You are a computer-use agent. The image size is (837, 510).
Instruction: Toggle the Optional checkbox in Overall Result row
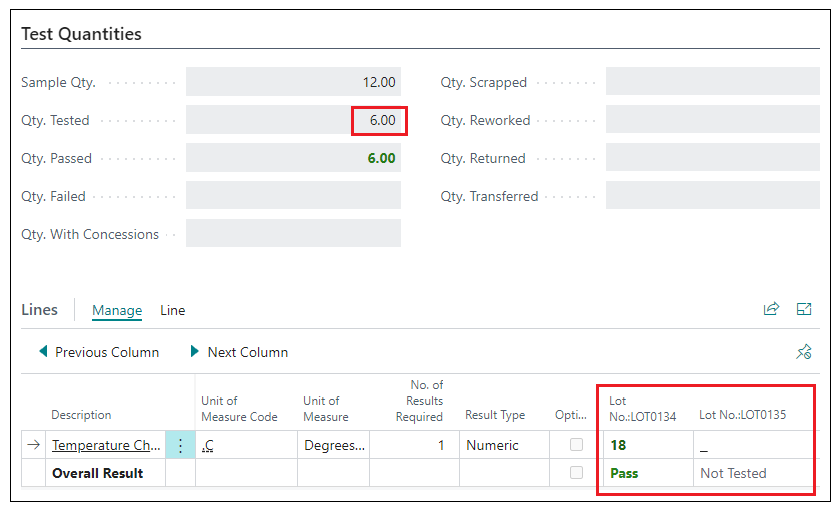point(576,473)
